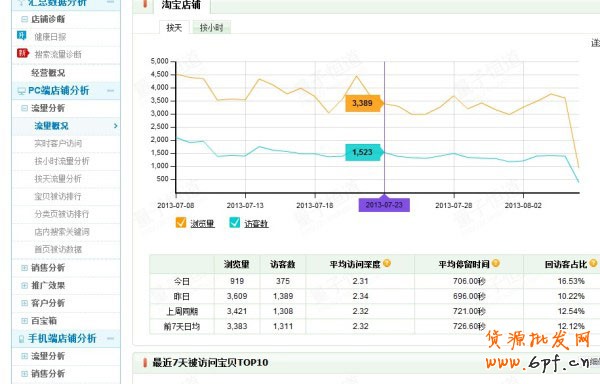
Task: Click 2013-07-13 label on chart axis
Action: point(245,205)
